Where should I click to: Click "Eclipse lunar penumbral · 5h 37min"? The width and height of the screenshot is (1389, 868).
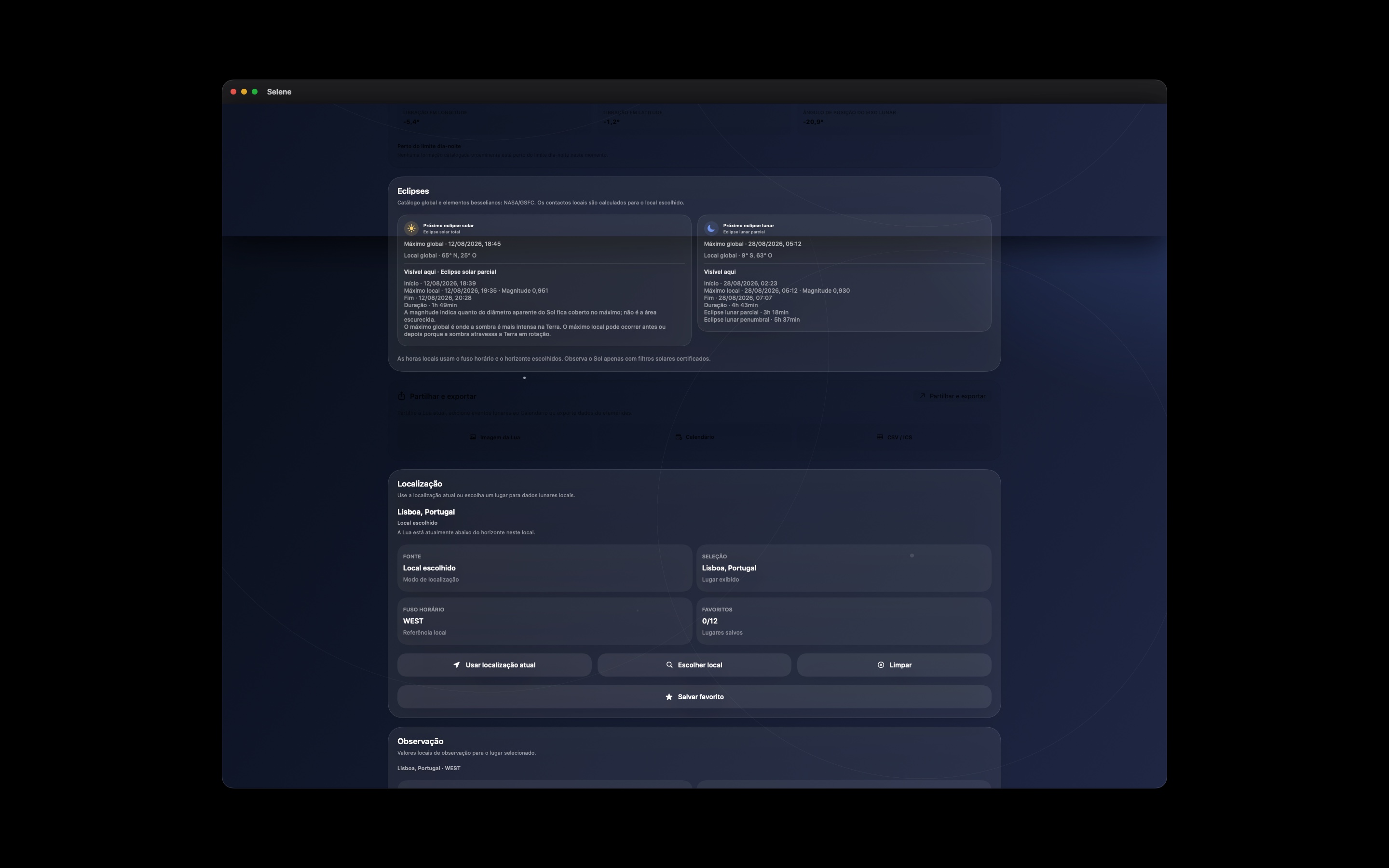tap(751, 320)
